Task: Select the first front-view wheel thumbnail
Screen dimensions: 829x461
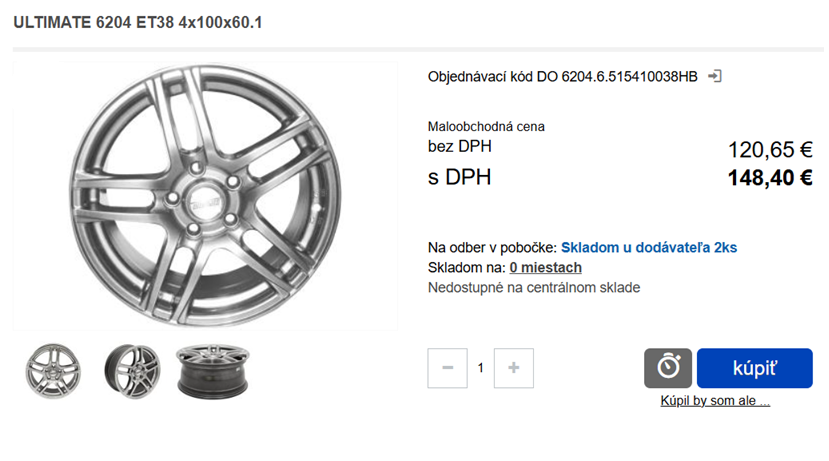Action: (x=50, y=369)
